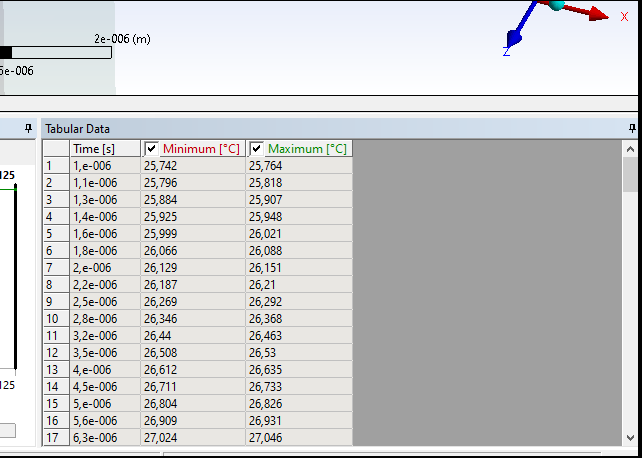This screenshot has height=458, width=642.
Task: Click the scroll down arrow of table
Action: 631,438
